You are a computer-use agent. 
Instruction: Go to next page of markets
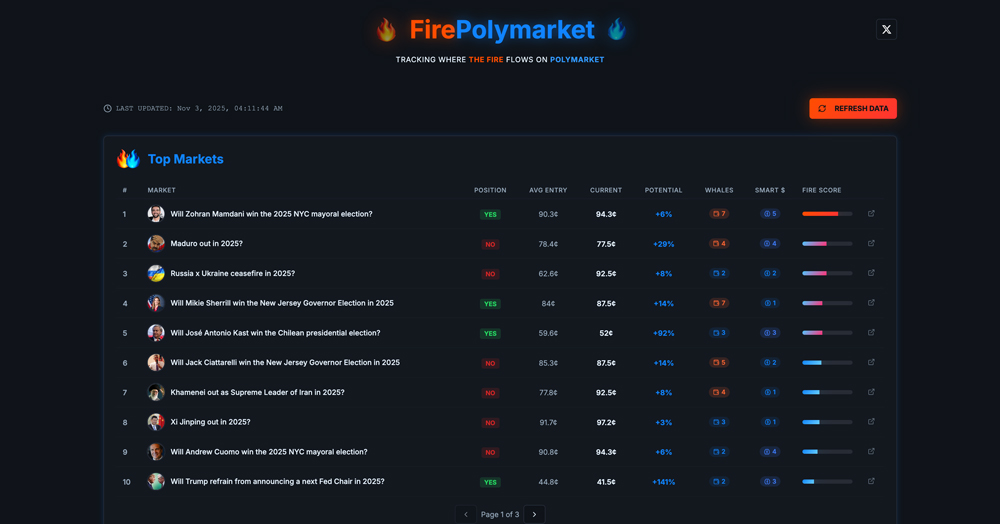point(534,514)
